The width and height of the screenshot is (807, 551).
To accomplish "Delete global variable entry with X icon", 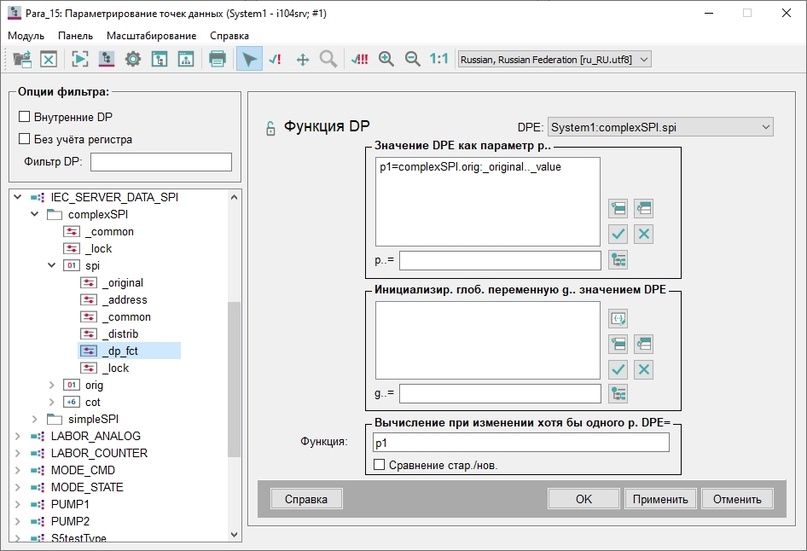I will tap(643, 369).
